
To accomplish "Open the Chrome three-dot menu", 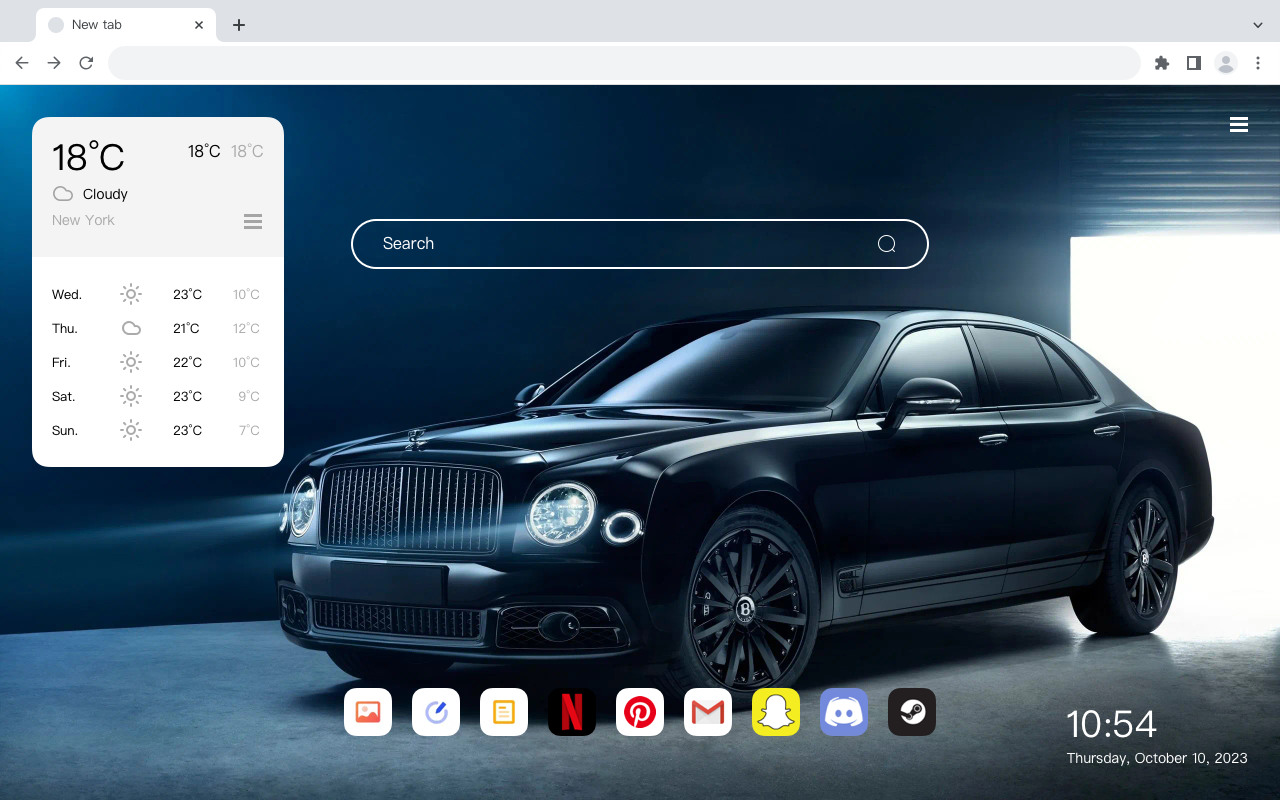I will coord(1258,63).
